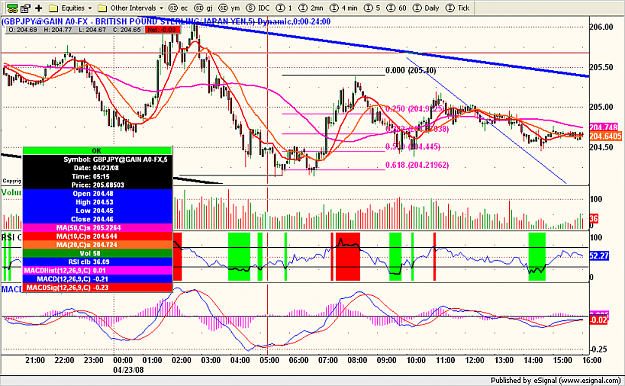Click the MA(50,C) row in data window

click(x=97, y=228)
